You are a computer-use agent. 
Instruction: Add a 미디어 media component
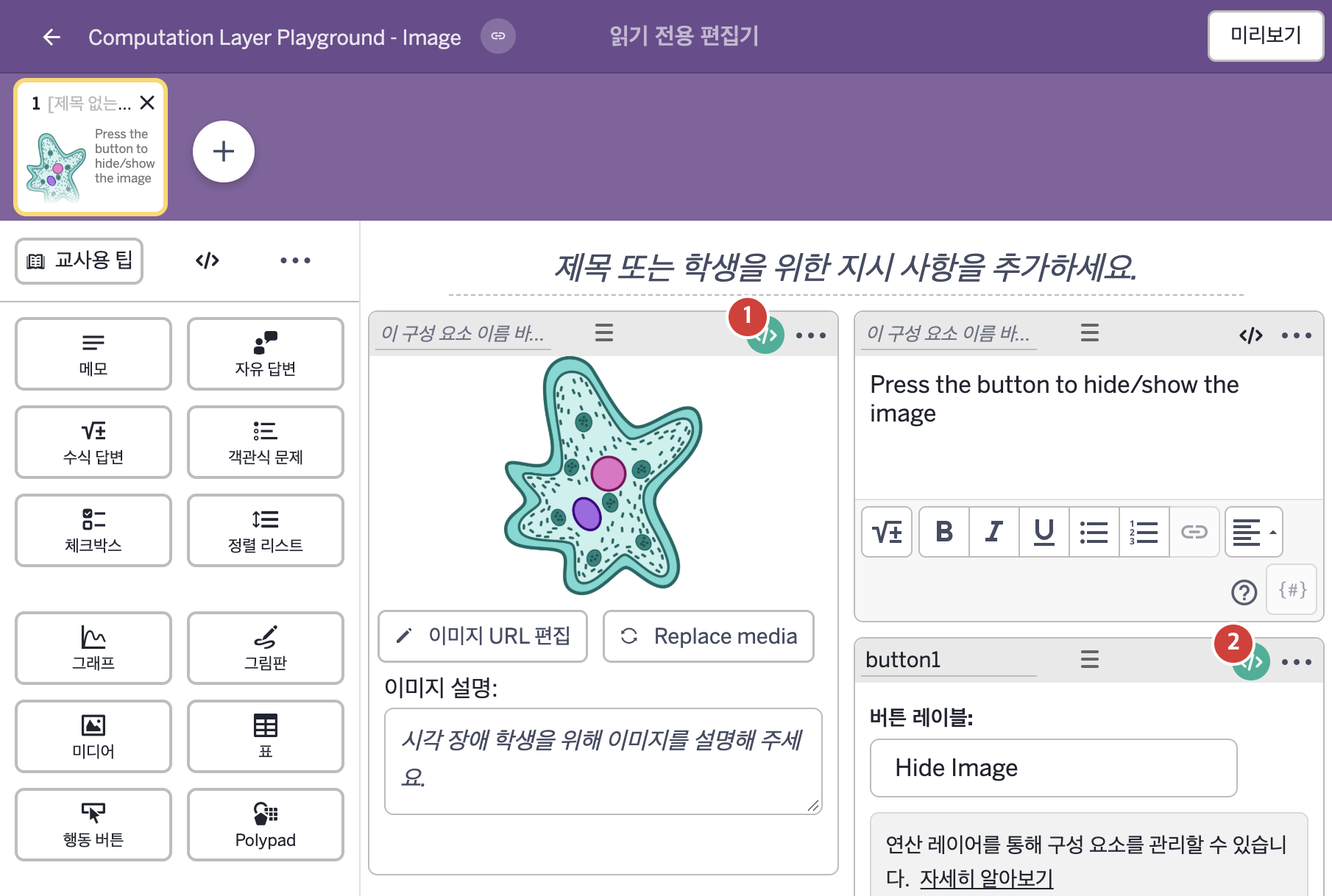(93, 736)
